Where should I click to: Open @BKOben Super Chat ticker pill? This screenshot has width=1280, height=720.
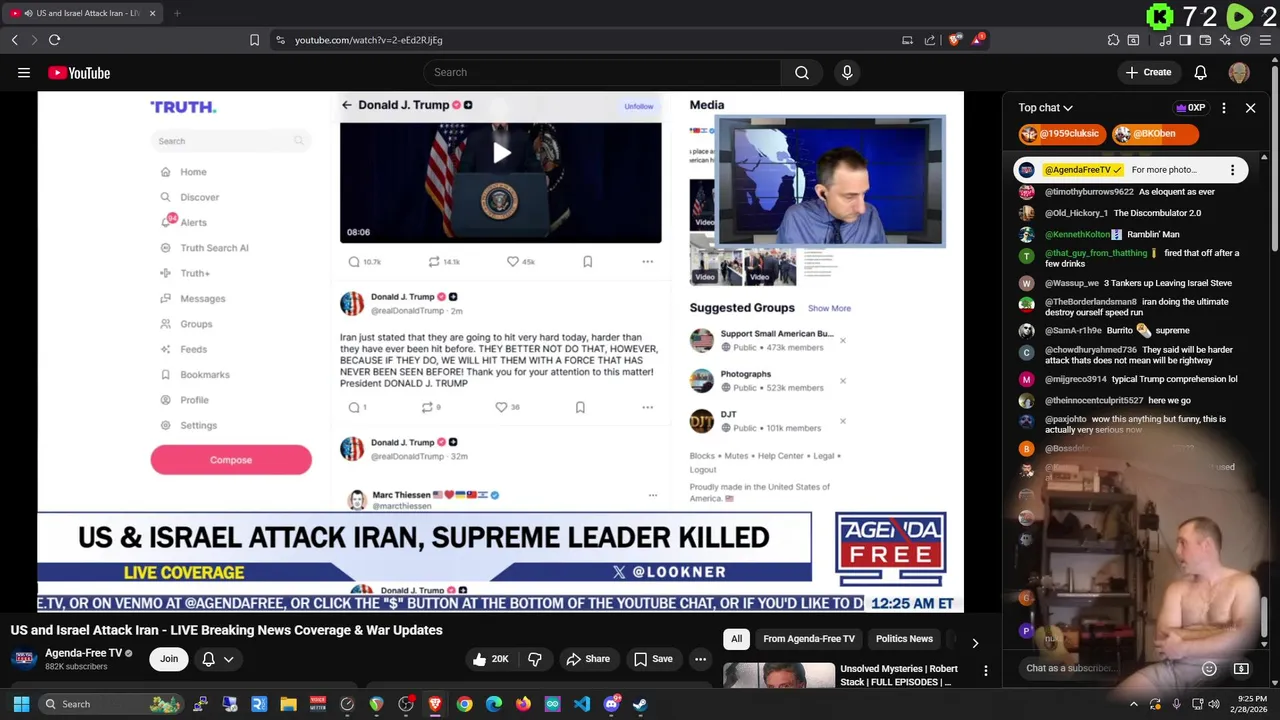pyautogui.click(x=1155, y=134)
